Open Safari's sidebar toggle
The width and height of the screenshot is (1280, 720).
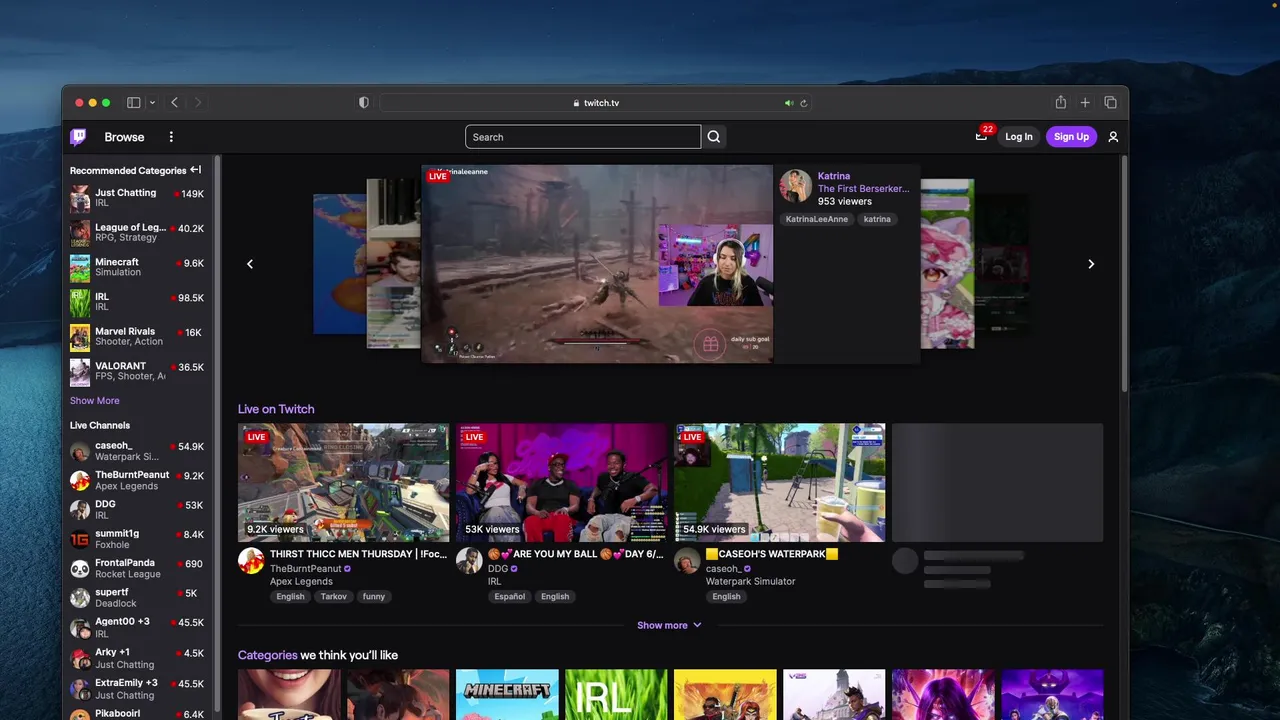(x=133, y=103)
